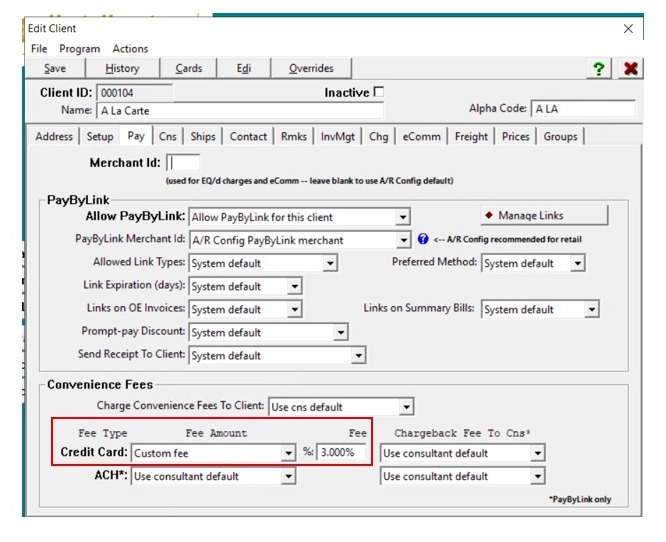Open the Ships tab
The image size is (666, 542).
[x=203, y=136]
